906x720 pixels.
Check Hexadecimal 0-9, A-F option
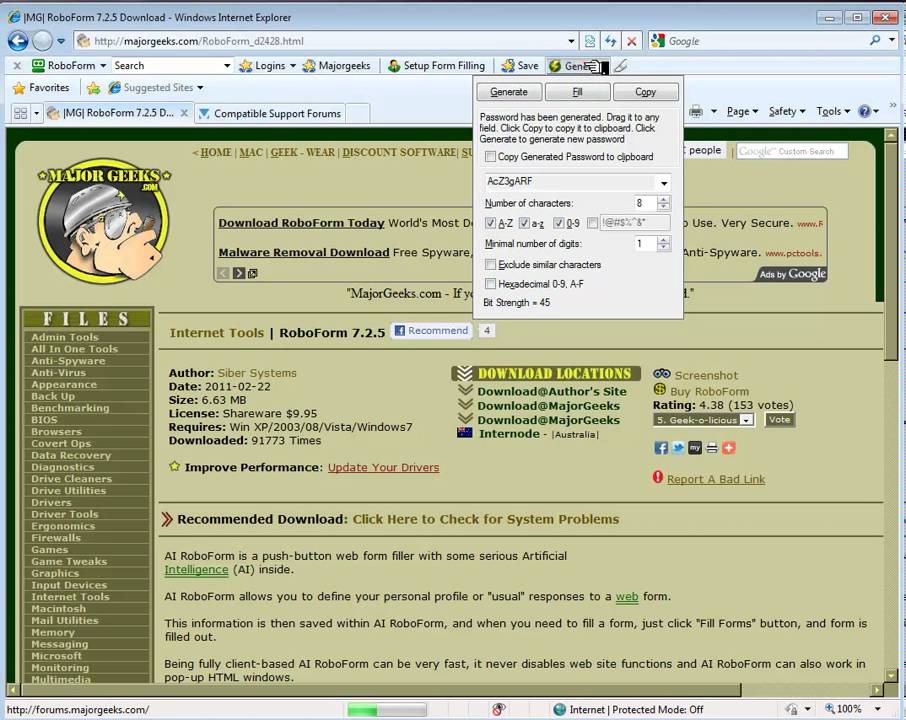coord(490,284)
